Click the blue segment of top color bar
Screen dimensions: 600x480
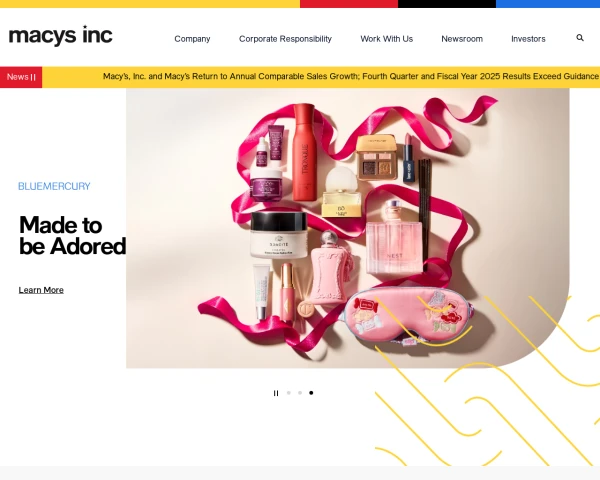tap(548, 4)
